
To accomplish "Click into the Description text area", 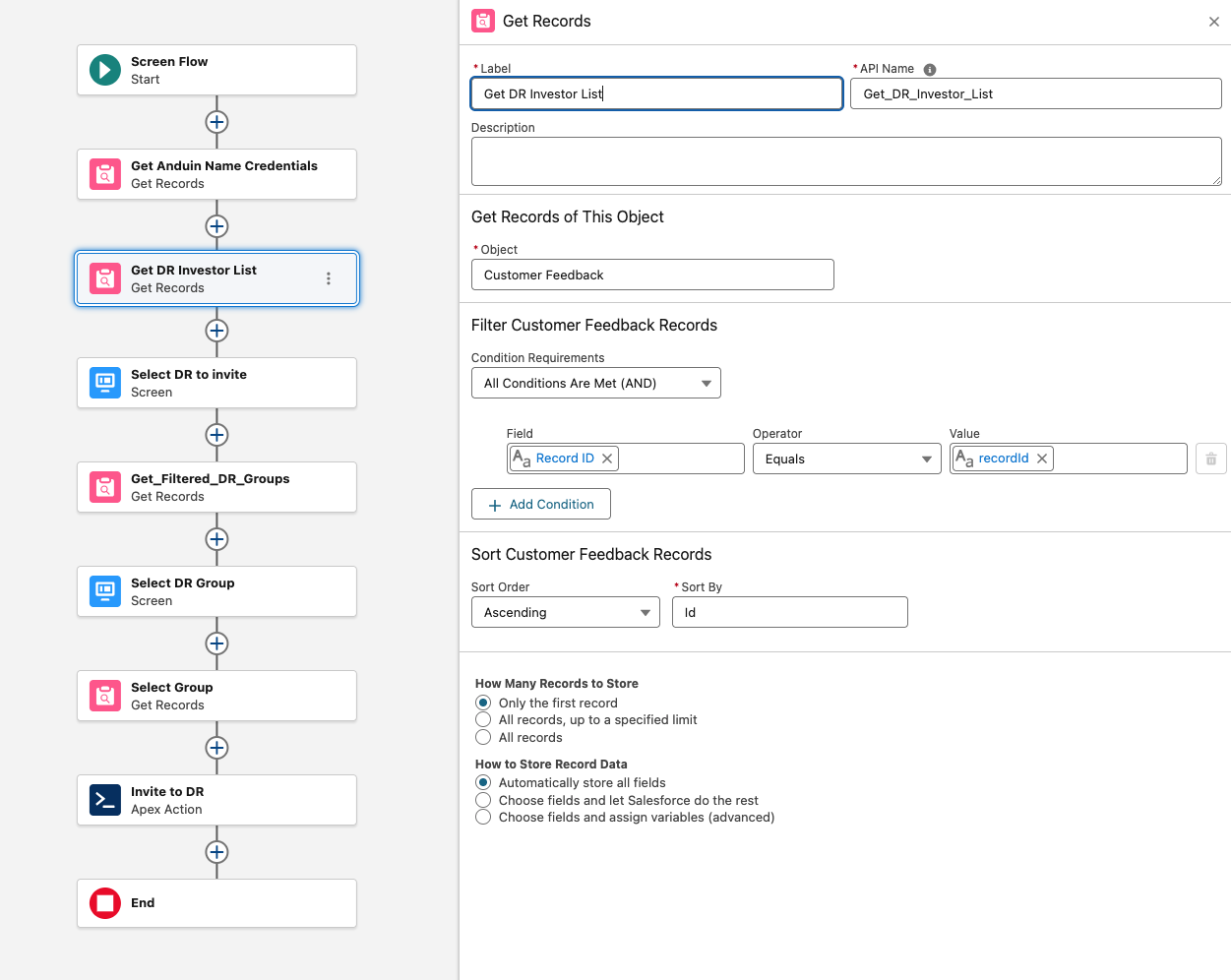I will coord(845,161).
